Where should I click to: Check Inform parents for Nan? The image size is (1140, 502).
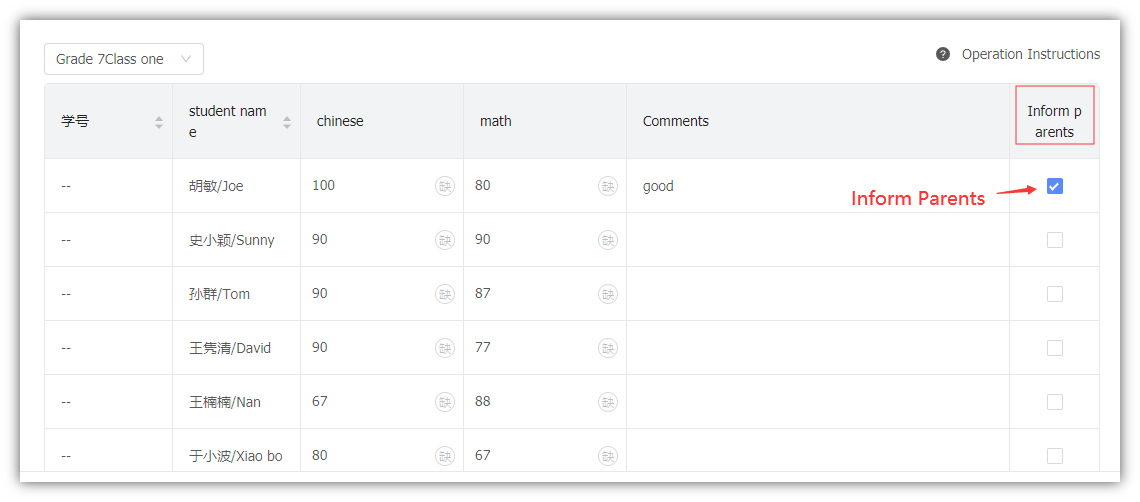[1054, 402]
